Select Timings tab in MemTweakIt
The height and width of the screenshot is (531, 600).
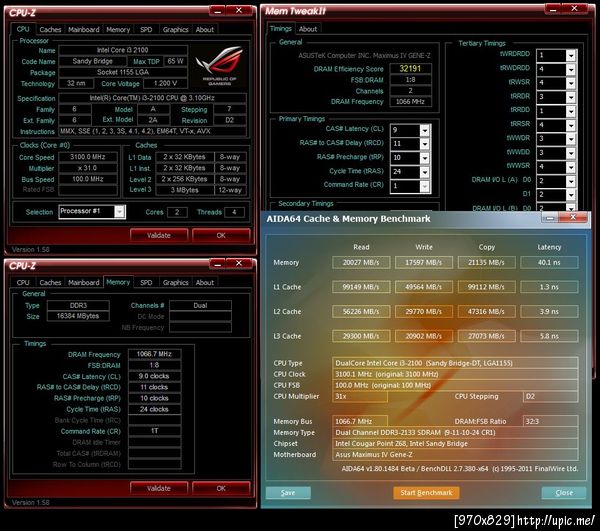280,29
